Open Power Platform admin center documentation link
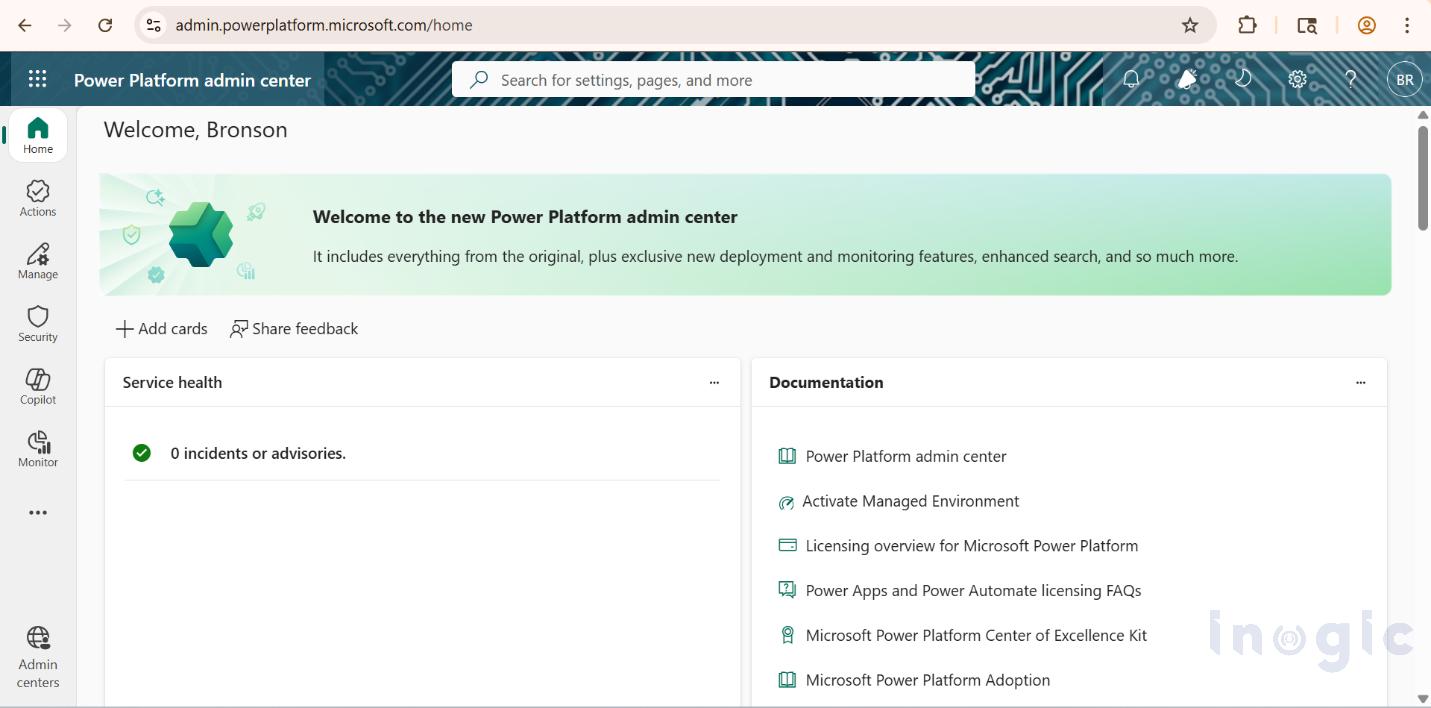The image size is (1431, 708). 906,456
